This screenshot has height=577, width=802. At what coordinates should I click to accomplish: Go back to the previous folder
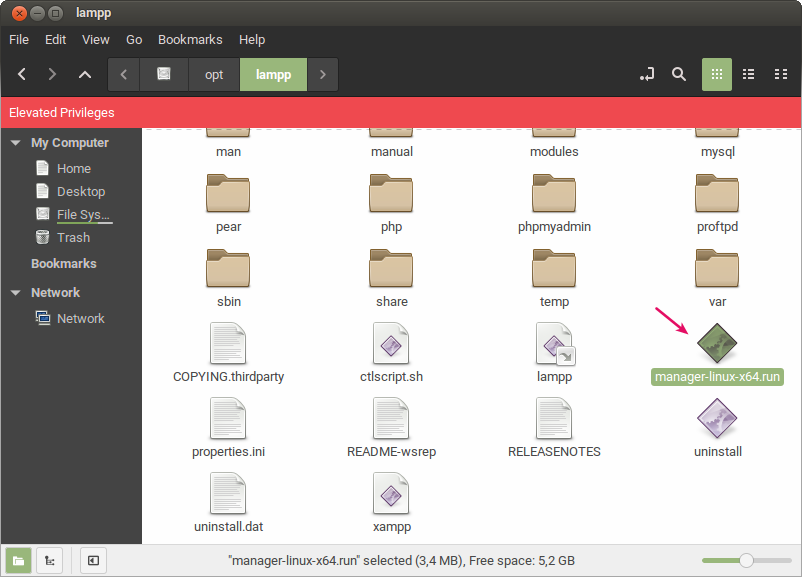21,74
